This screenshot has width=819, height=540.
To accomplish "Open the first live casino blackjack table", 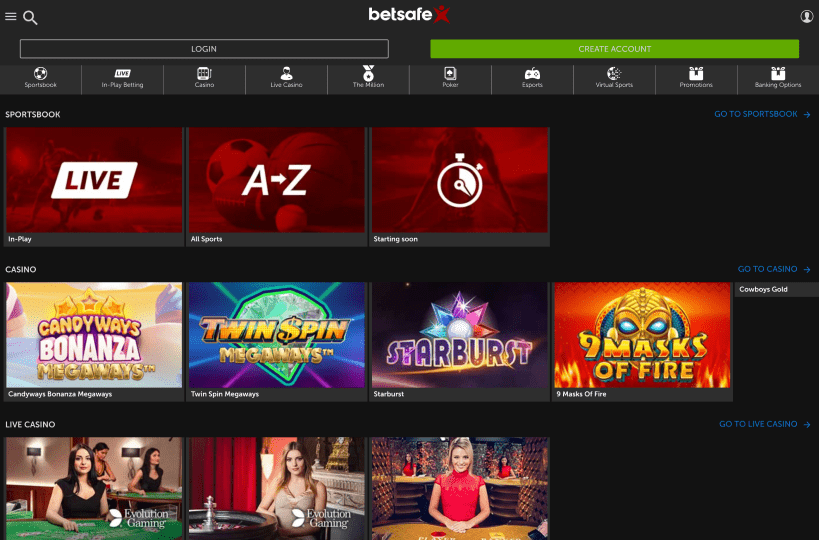I will tap(94, 488).
